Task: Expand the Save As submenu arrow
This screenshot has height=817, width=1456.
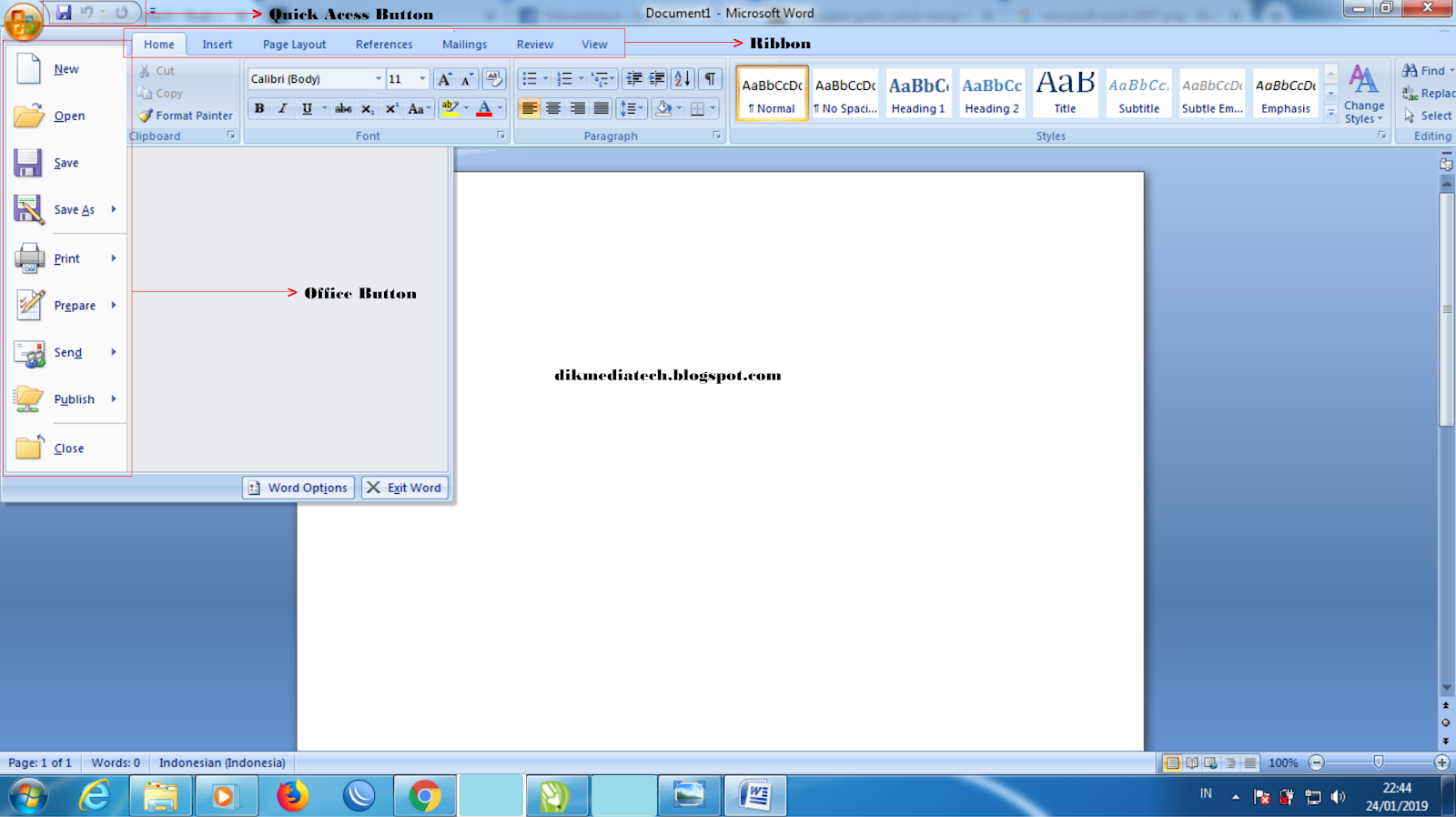Action: coord(114,209)
